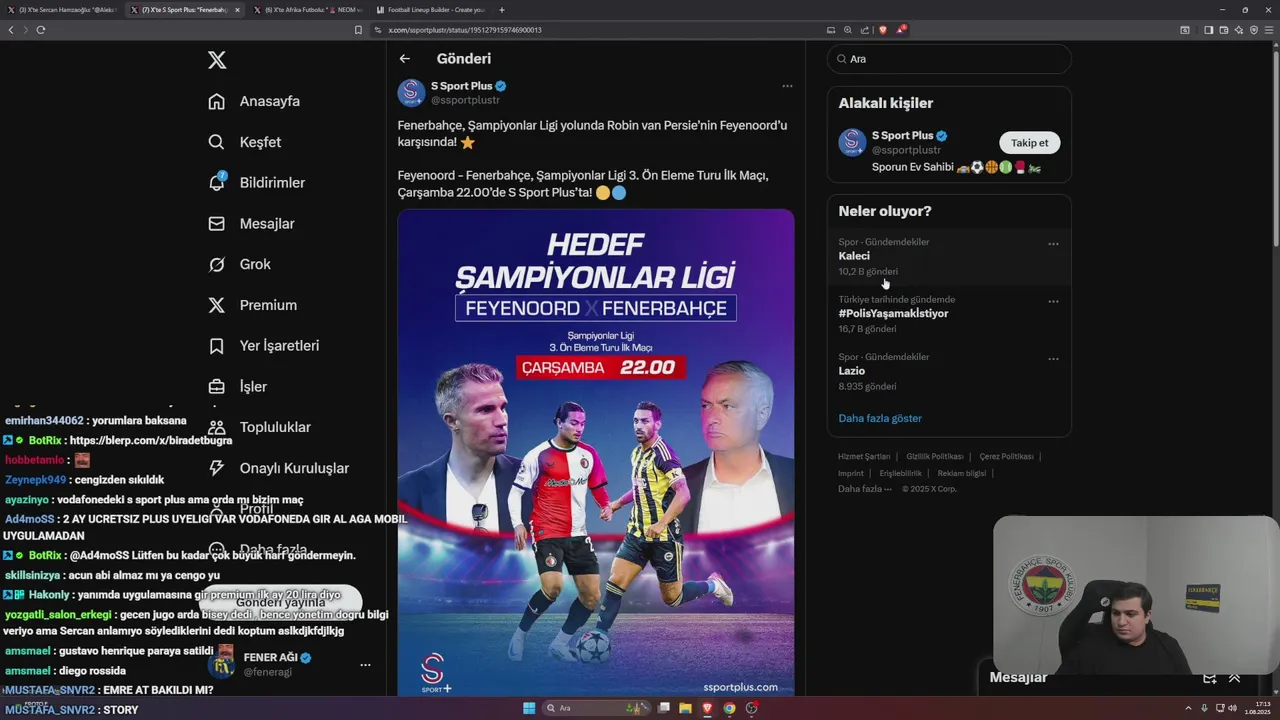Switch to Football Lineup Builder tab
Viewport: 1280px width, 720px height.
431,9
